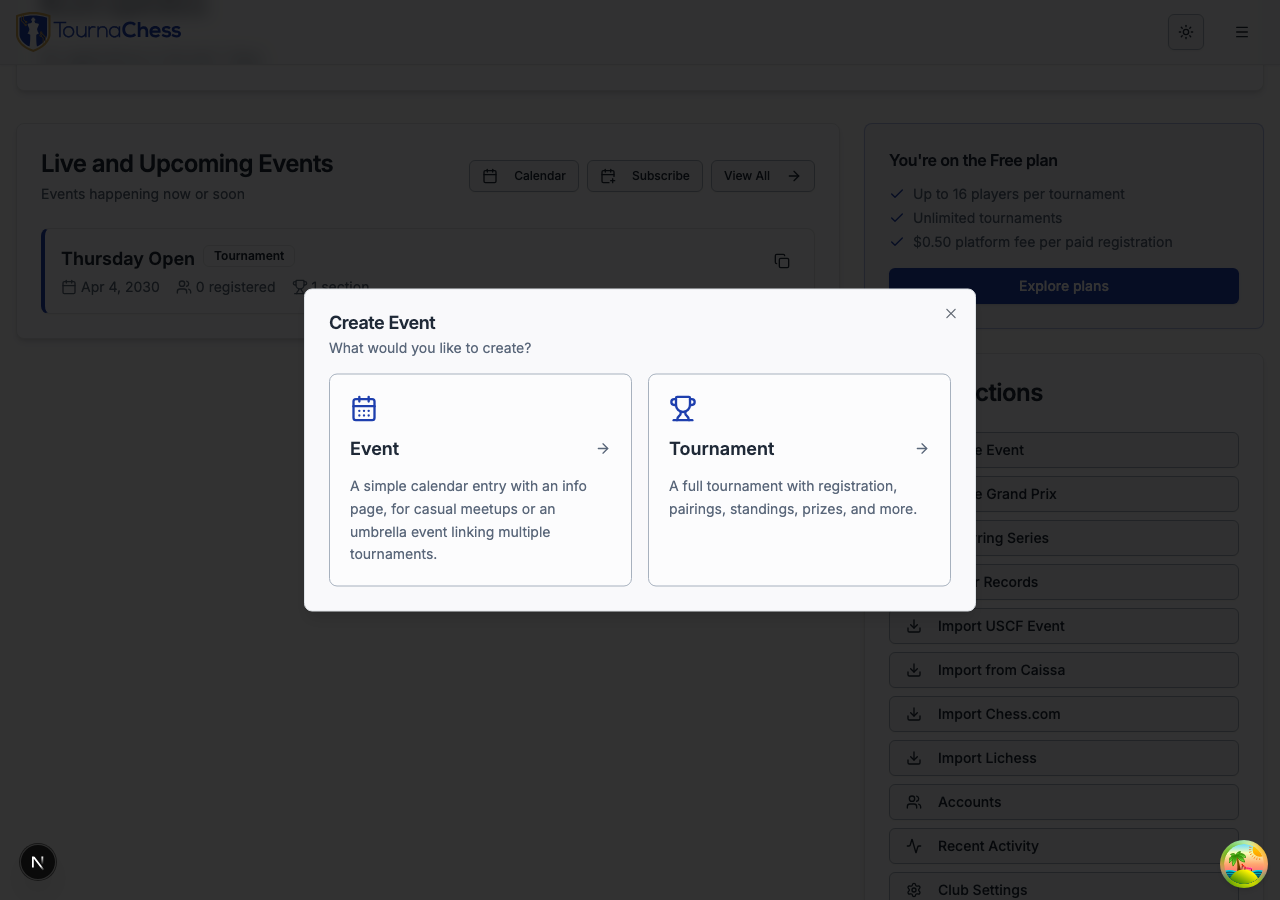Click the Subscribe button
Screen dimensions: 1280x900
pyautogui.click(x=645, y=176)
